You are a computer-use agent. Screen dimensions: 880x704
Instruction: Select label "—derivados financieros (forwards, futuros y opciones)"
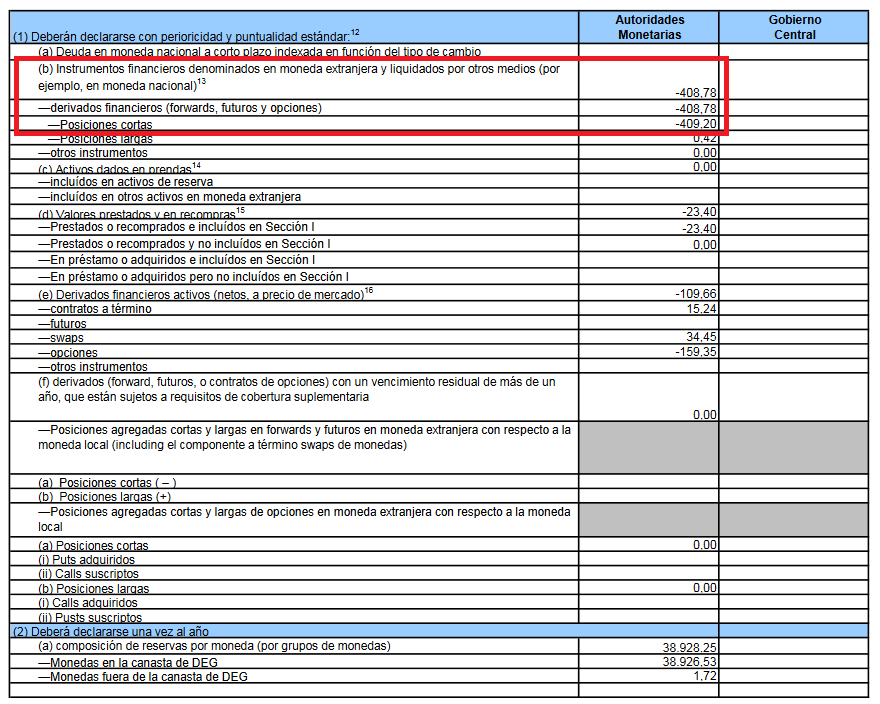click(180, 108)
